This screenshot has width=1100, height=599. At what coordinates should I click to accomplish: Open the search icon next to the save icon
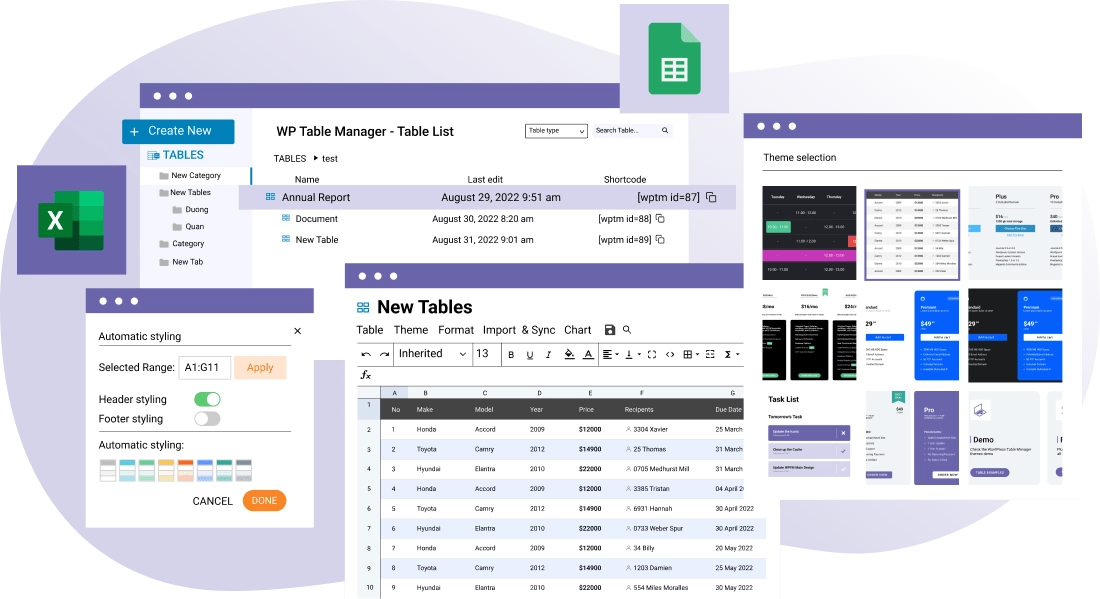[625, 328]
